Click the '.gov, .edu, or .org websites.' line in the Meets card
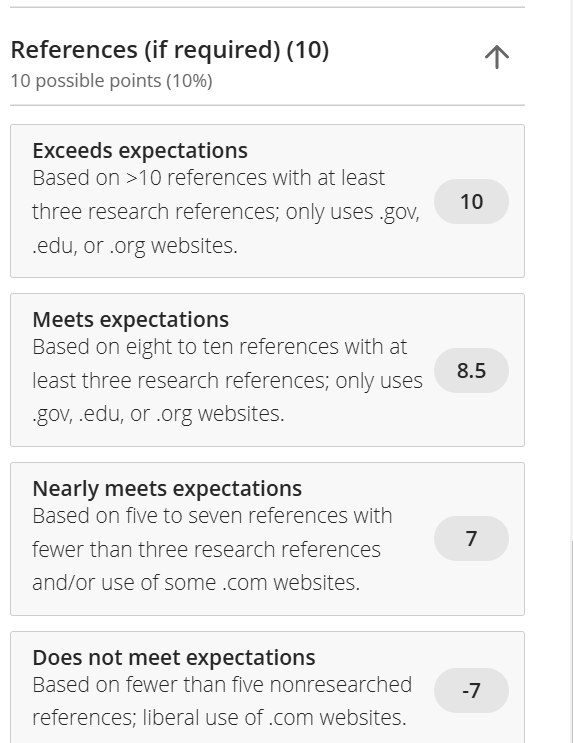 coord(158,414)
